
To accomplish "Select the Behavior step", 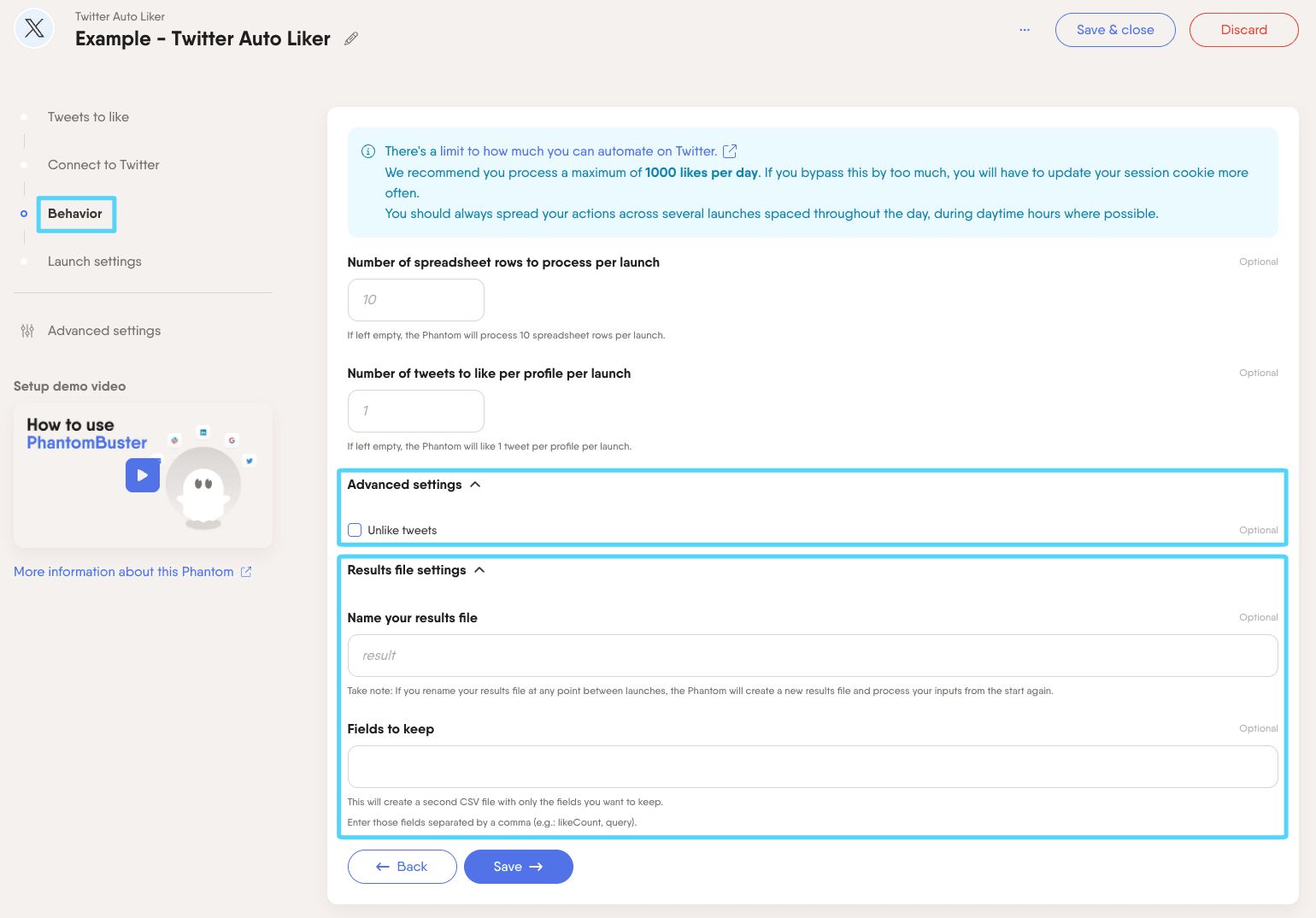I will point(75,214).
